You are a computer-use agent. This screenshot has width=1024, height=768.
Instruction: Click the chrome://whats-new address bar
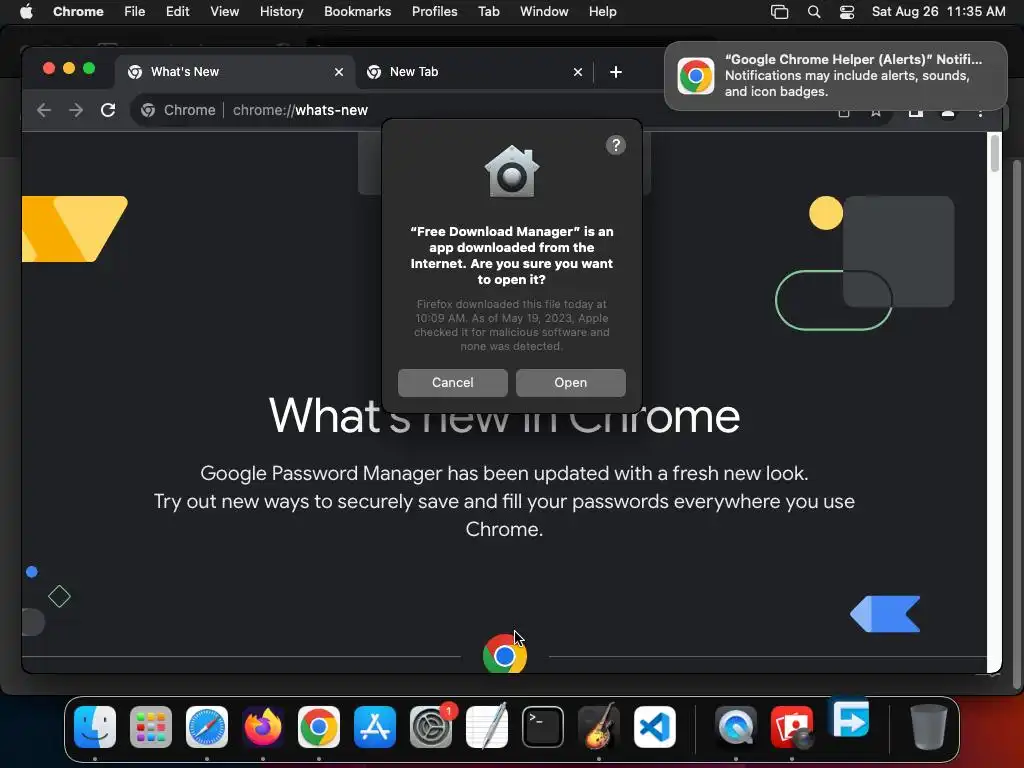(300, 110)
